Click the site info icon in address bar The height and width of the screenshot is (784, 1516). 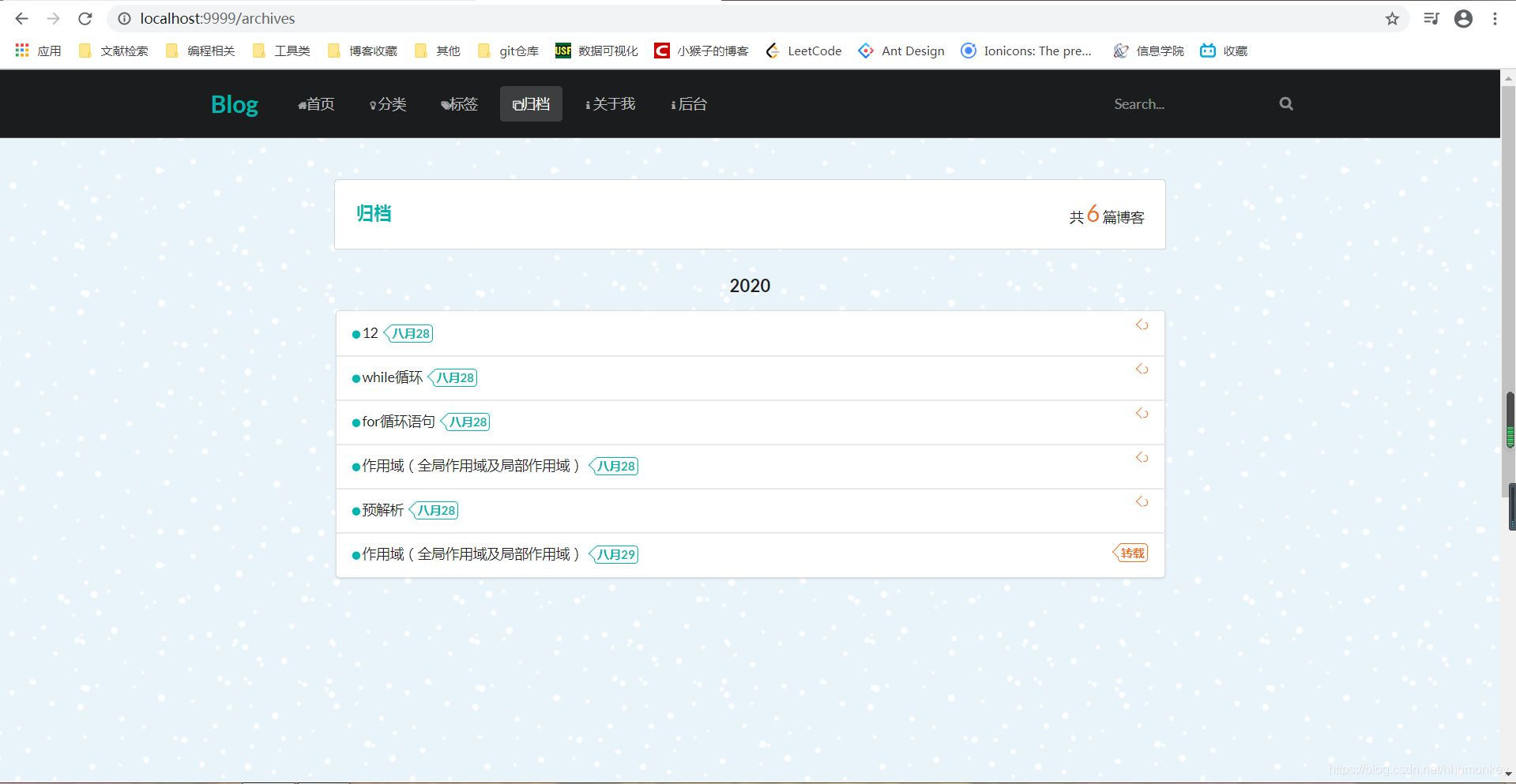(x=124, y=18)
